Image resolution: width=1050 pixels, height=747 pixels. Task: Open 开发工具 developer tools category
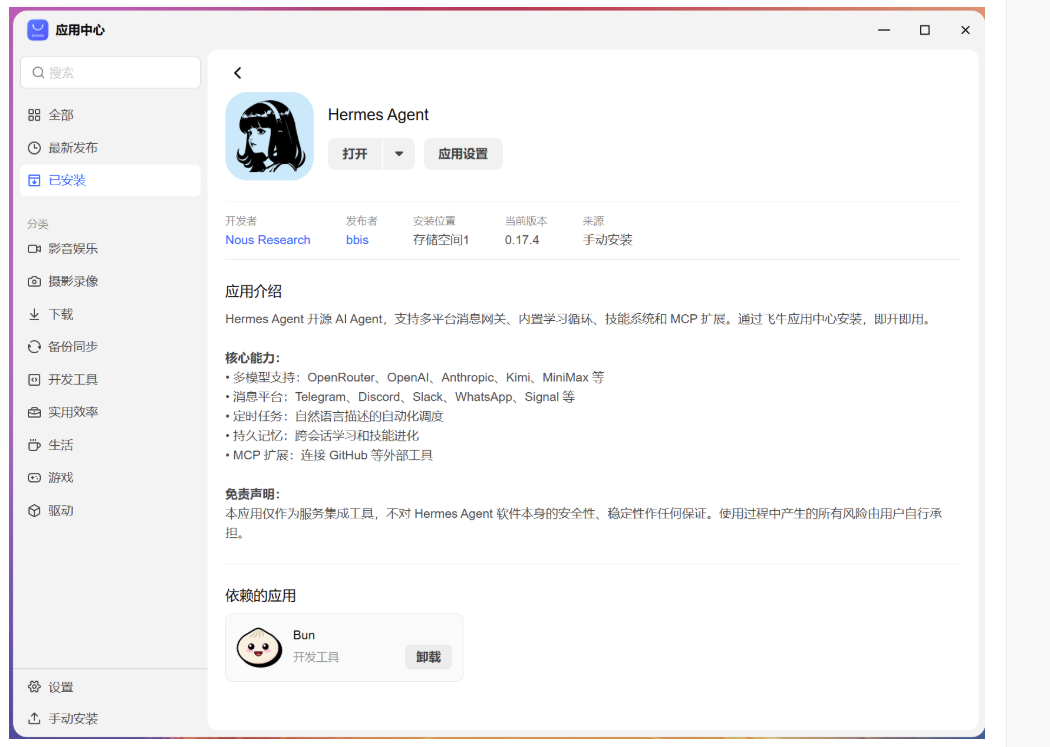click(x=110, y=380)
